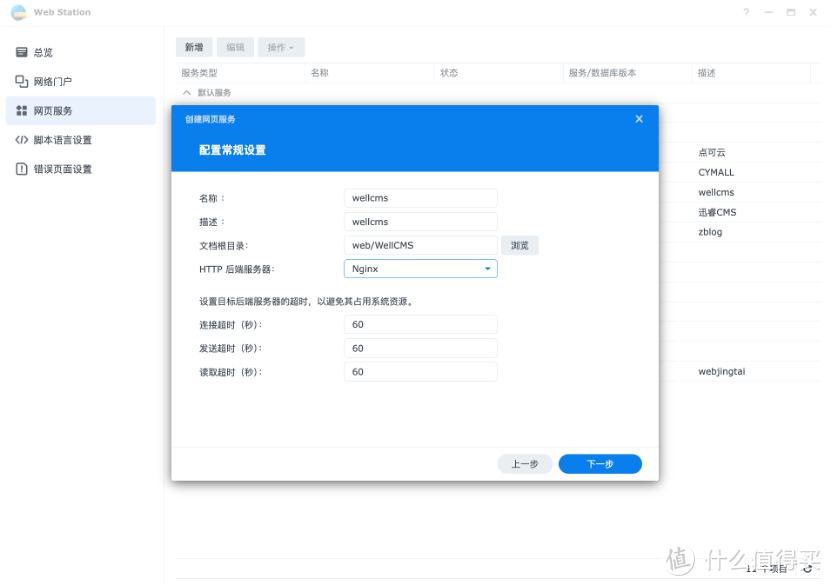
Task: Click the 状态 column header
Action: coord(499,73)
